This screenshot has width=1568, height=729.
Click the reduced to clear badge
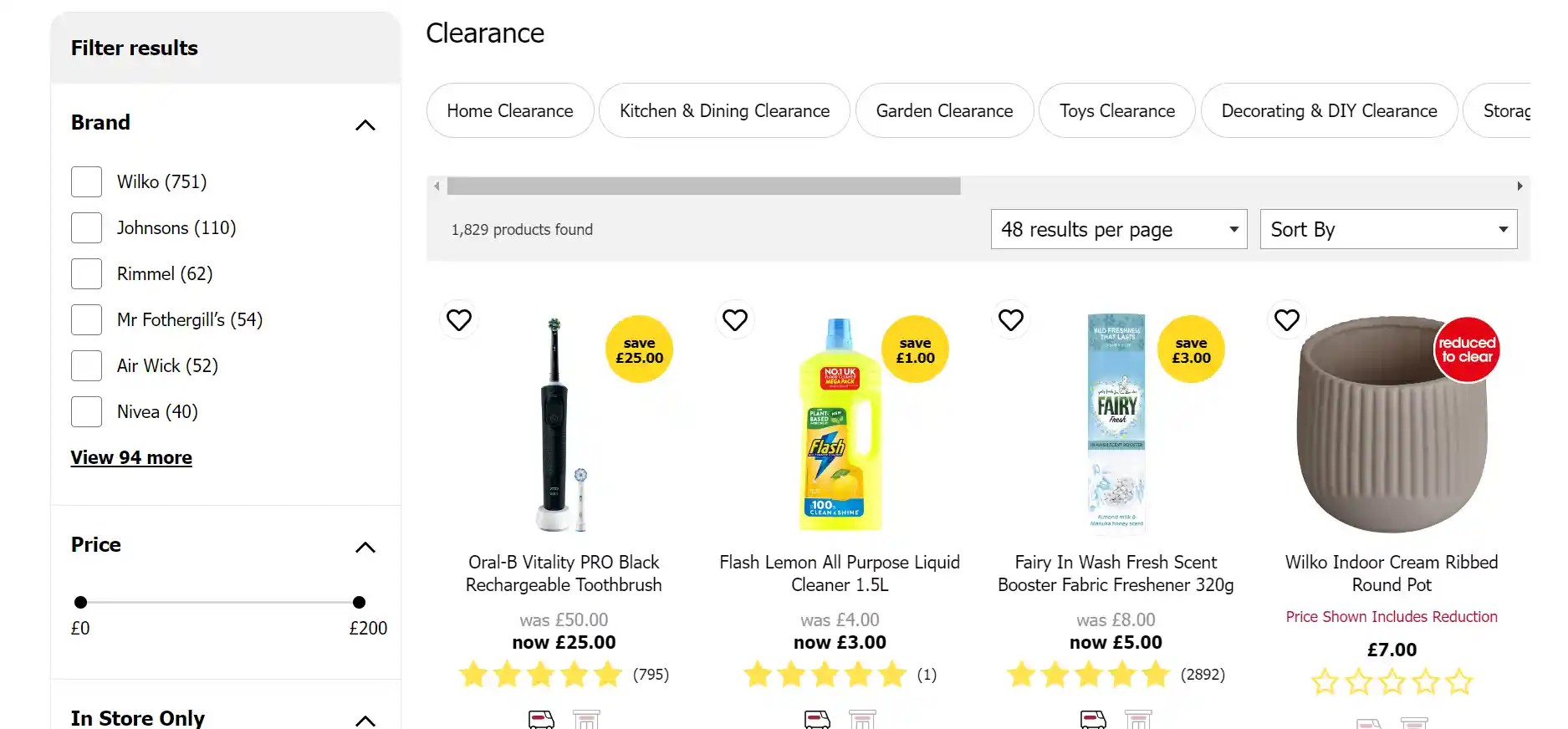tap(1466, 349)
